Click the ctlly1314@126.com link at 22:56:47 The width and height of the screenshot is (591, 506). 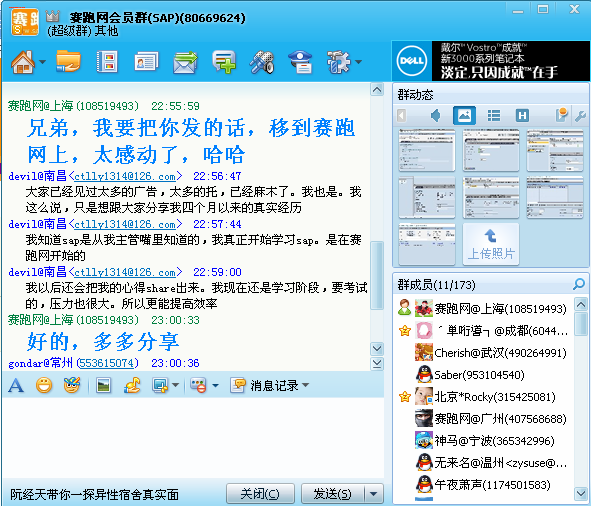point(125,176)
